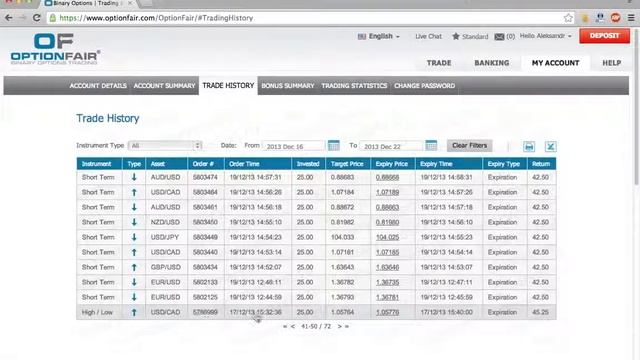Click the lock icon in the address bar

coord(53,18)
